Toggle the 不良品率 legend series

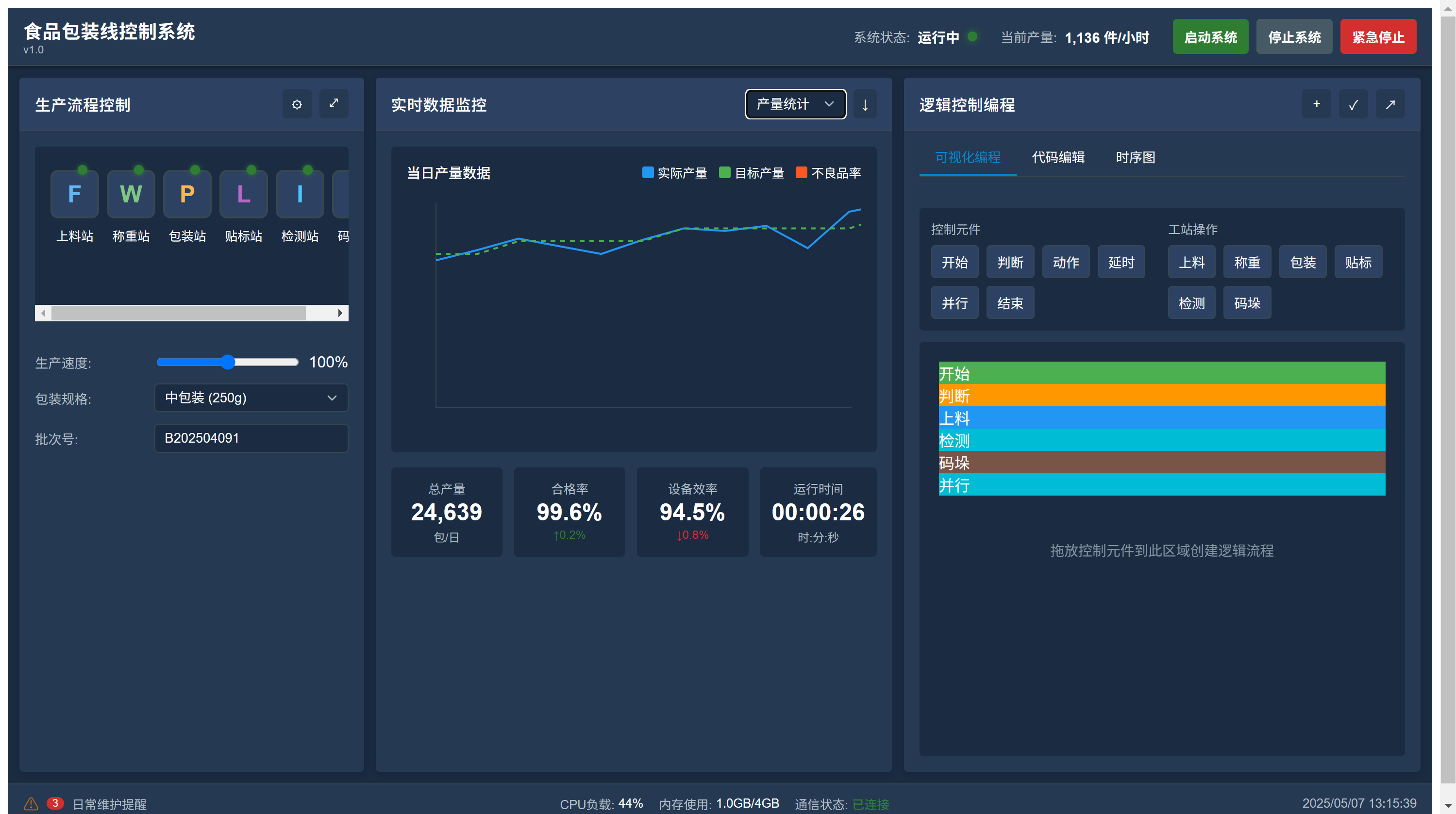click(828, 173)
